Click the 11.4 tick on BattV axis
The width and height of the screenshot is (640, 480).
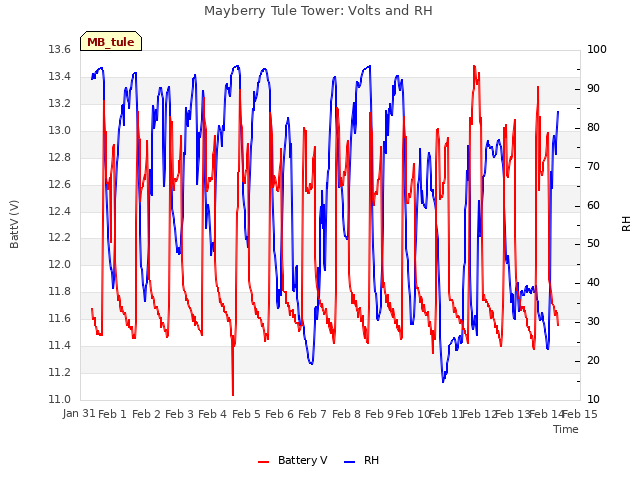(x=60, y=346)
